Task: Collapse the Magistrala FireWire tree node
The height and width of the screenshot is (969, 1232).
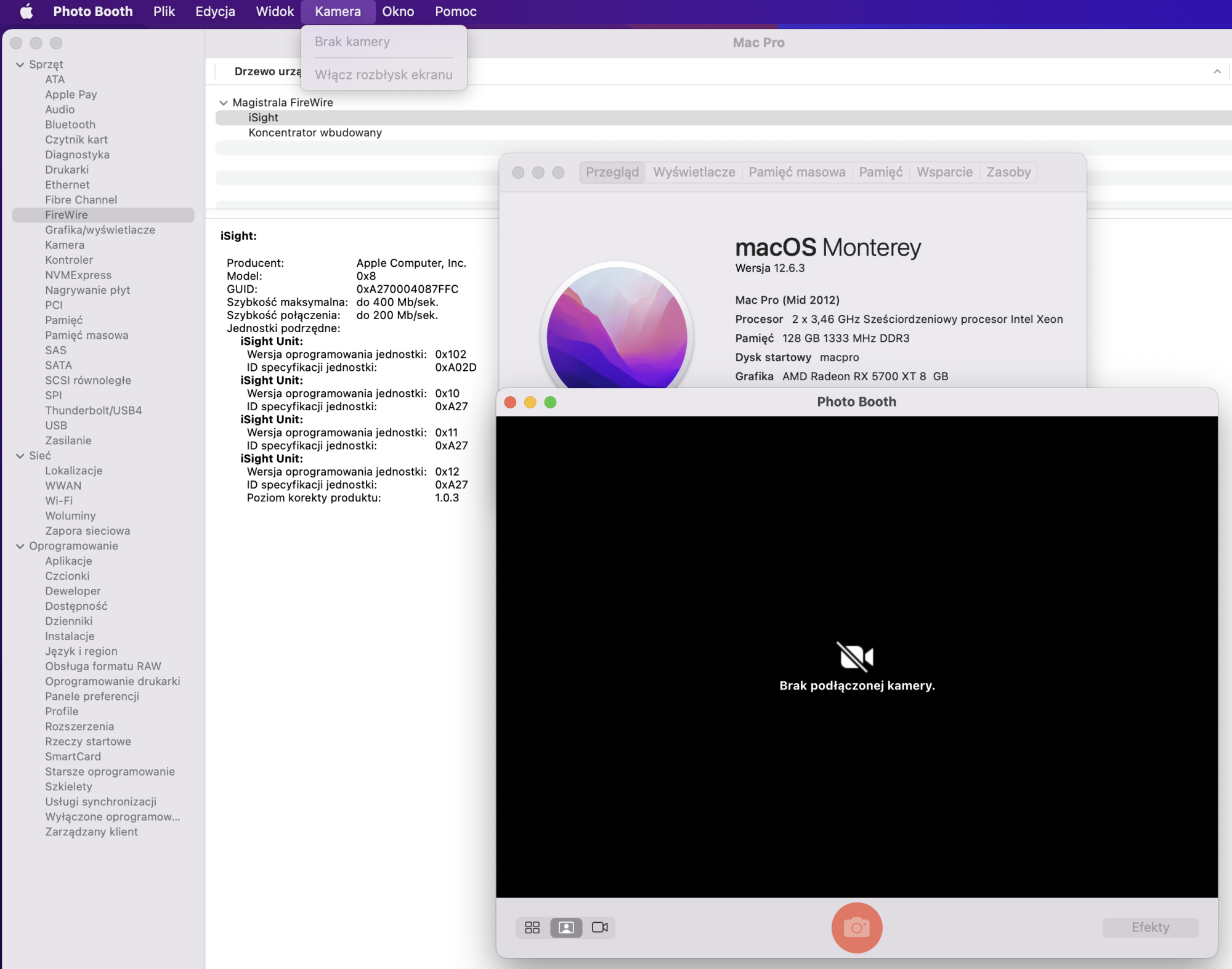Action: point(224,103)
